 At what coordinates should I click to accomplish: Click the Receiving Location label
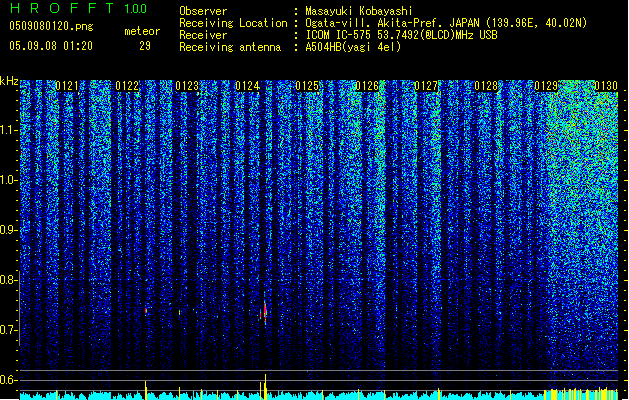pos(233,23)
